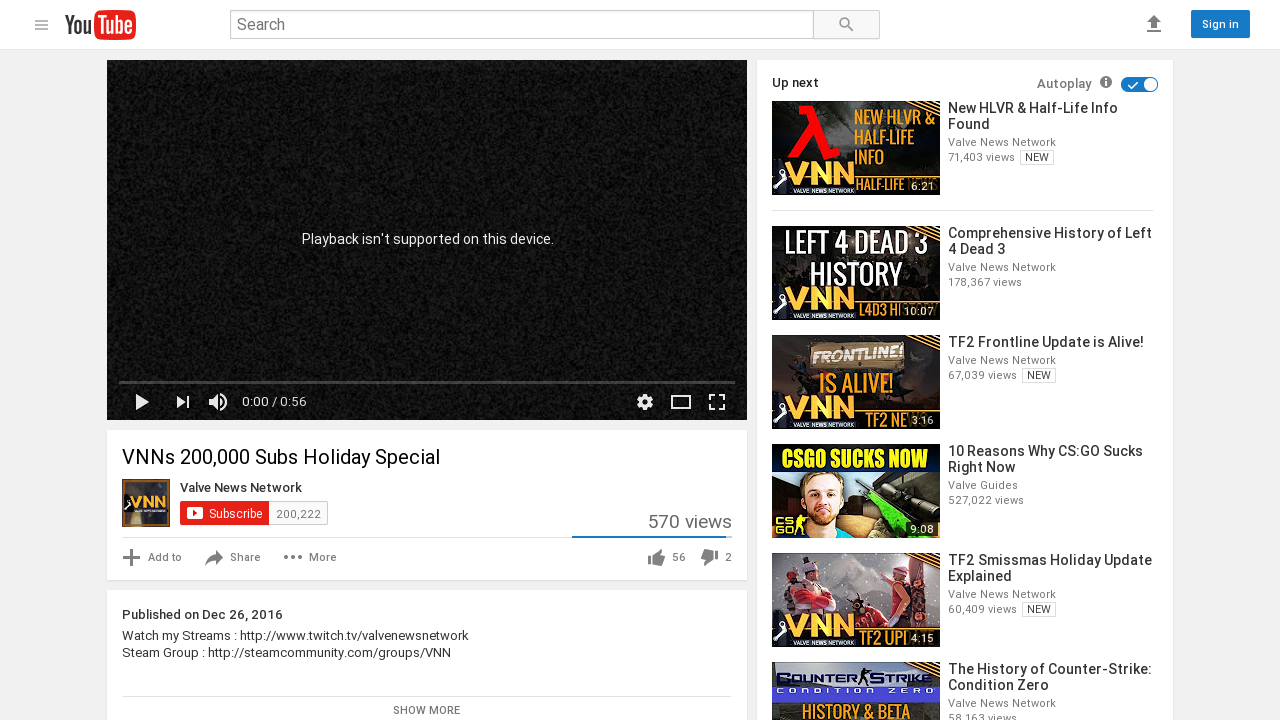Open TF2 Frontline Is Alive thumbnail
Image resolution: width=1280 pixels, height=720 pixels.
[x=856, y=382]
